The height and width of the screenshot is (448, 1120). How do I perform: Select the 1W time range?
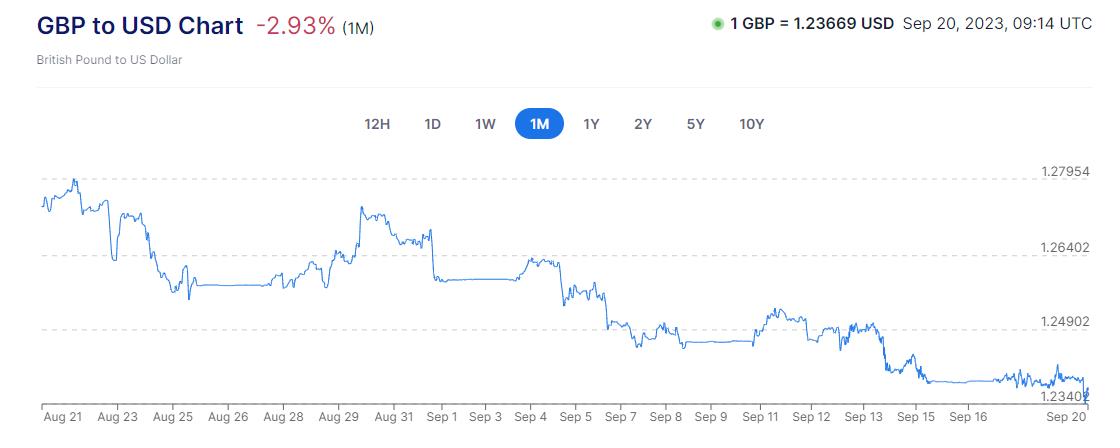pyautogui.click(x=485, y=124)
